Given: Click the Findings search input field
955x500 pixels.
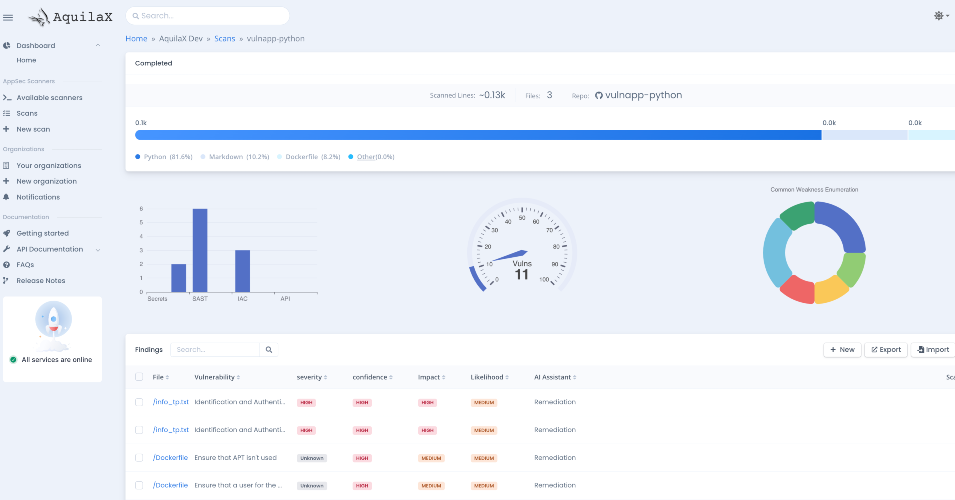Looking at the screenshot, I should click(x=216, y=350).
